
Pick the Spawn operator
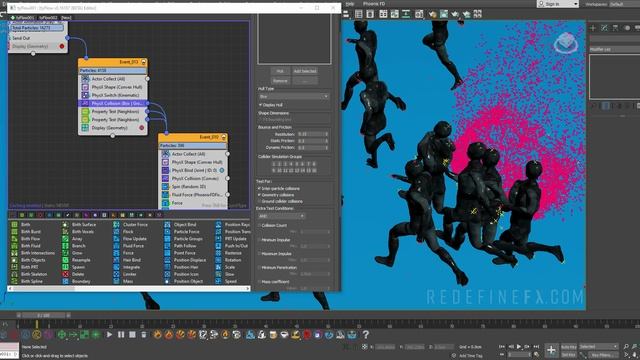[78, 267]
